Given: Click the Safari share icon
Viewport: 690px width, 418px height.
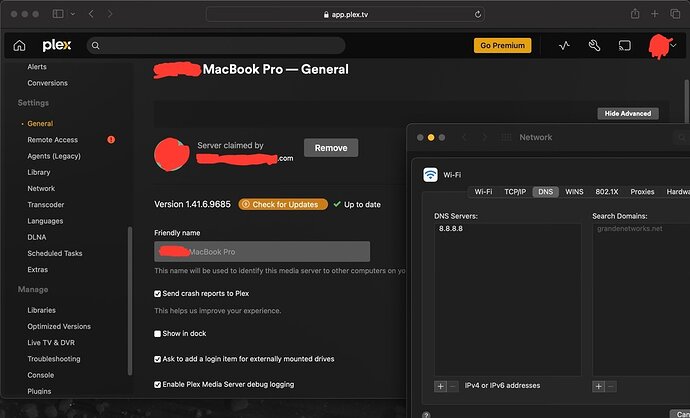Looking at the screenshot, I should point(635,14).
